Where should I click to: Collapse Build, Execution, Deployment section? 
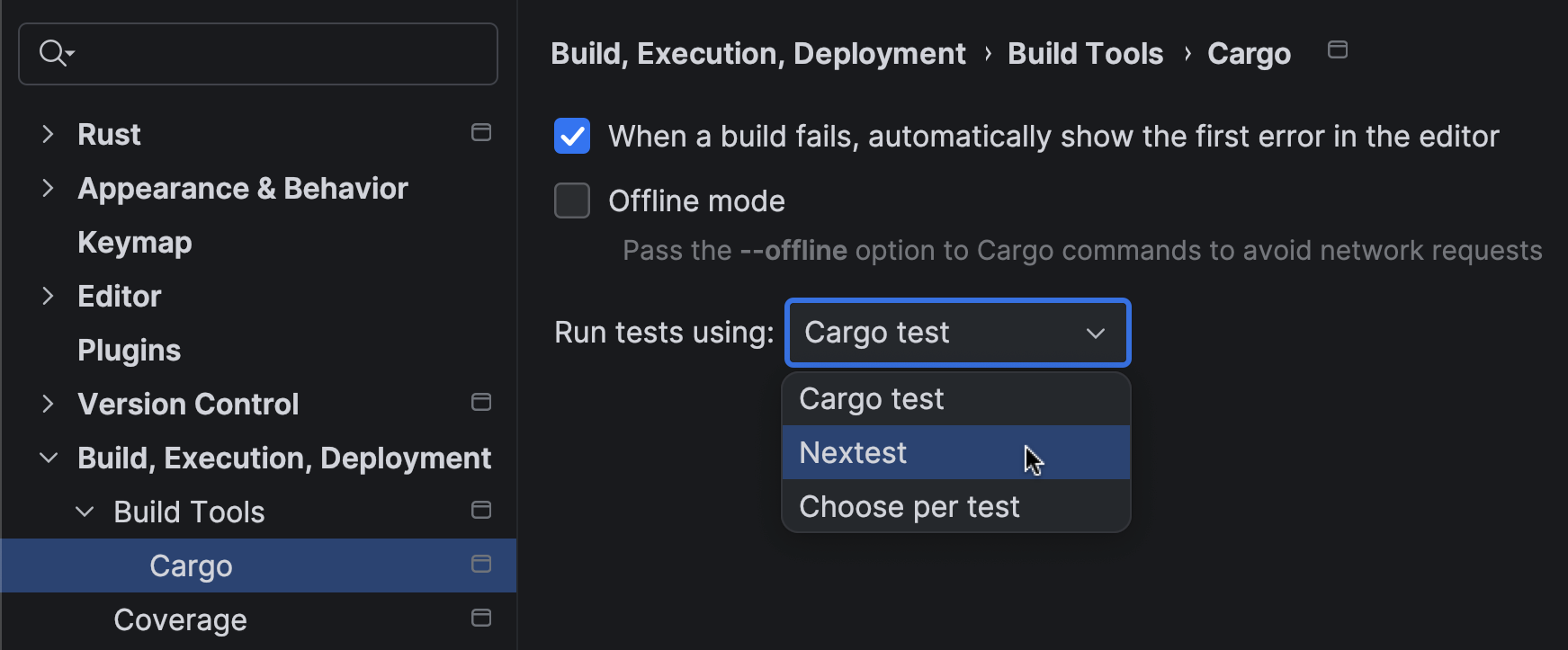pyautogui.click(x=49, y=459)
